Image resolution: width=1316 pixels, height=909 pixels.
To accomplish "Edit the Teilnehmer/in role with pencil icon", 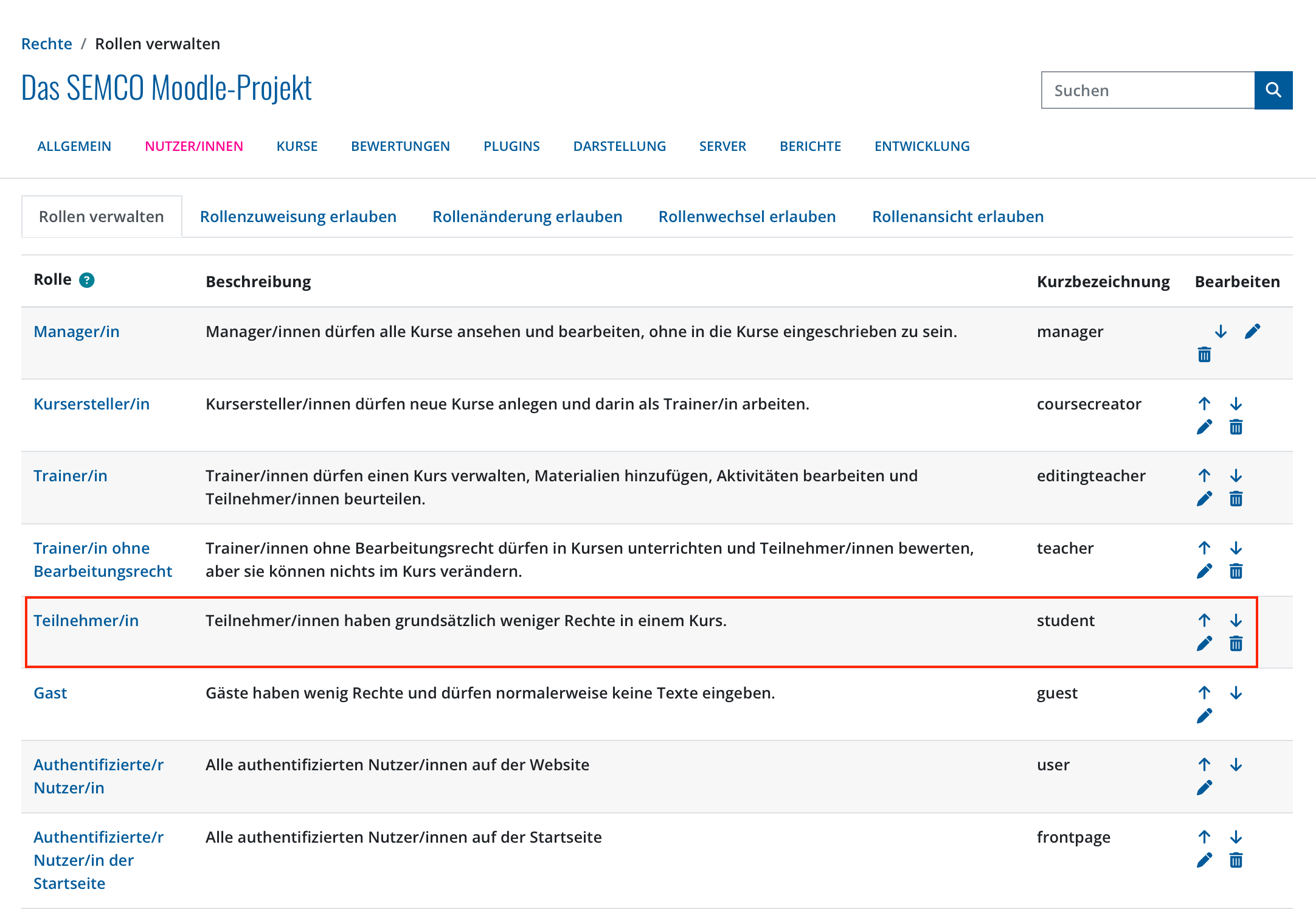I will pyautogui.click(x=1204, y=644).
